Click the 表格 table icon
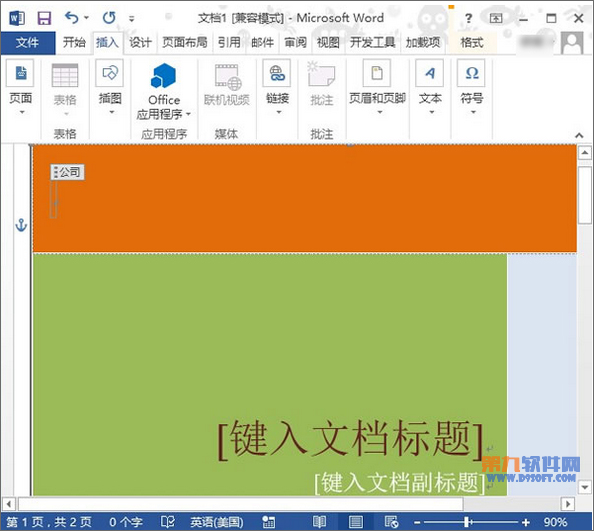 (65, 75)
